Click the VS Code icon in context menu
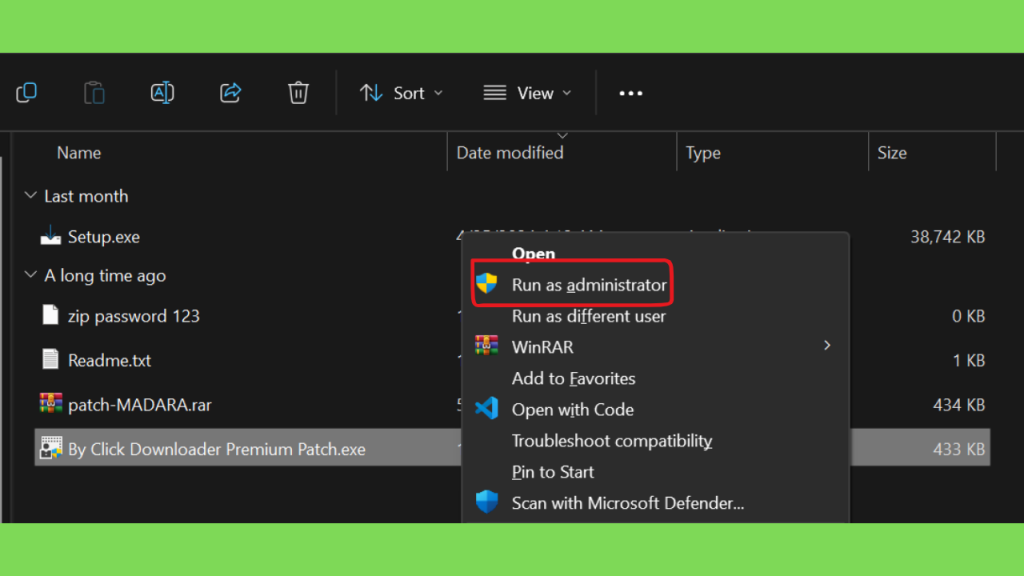The height and width of the screenshot is (576, 1024). pos(487,408)
